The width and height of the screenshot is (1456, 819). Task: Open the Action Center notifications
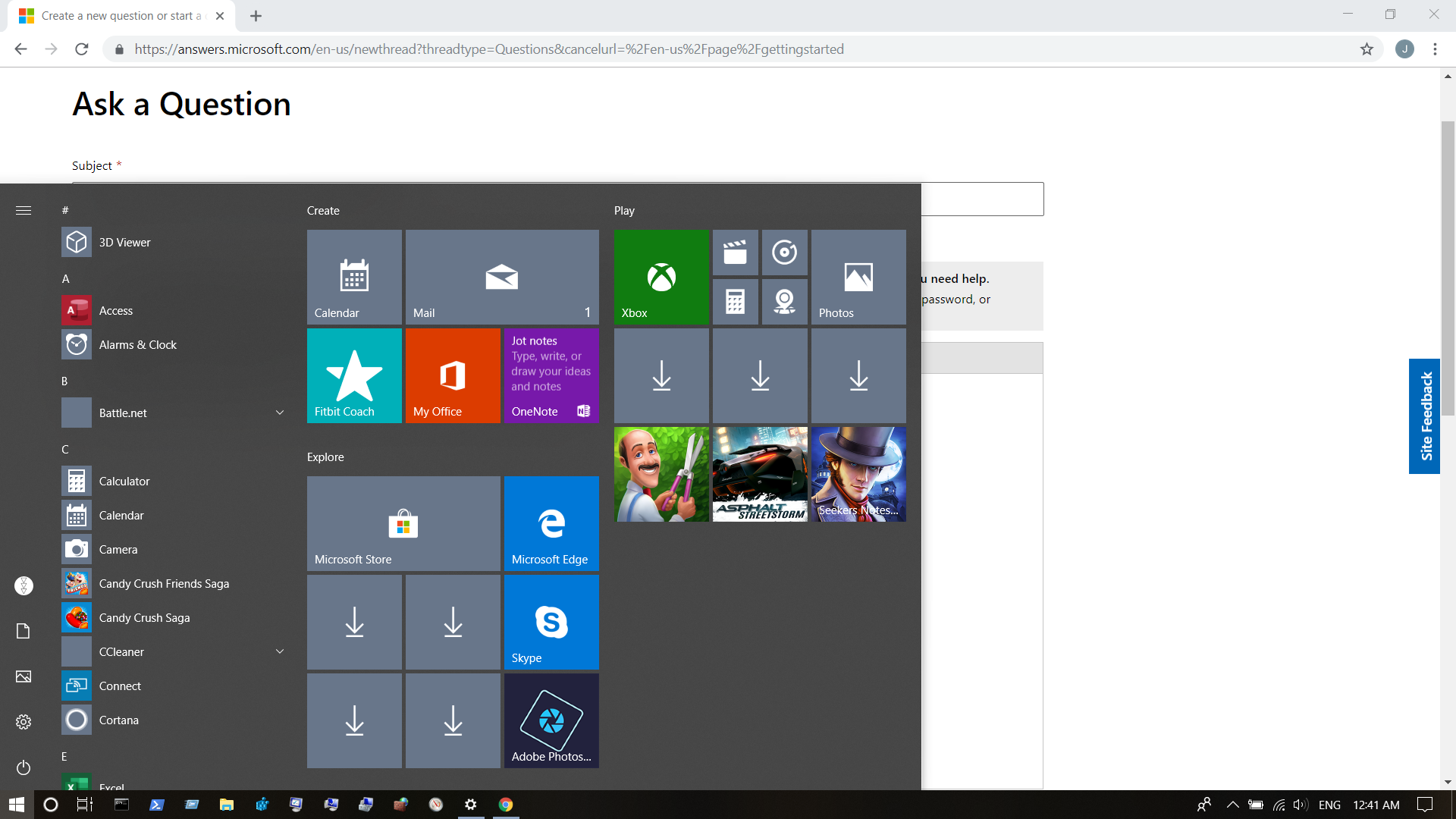[1425, 805]
